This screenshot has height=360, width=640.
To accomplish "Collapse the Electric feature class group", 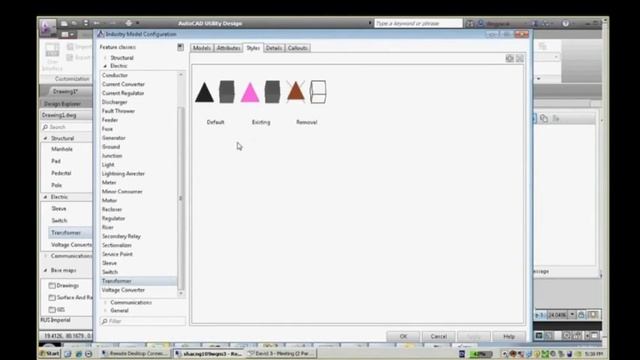I will (105, 66).
